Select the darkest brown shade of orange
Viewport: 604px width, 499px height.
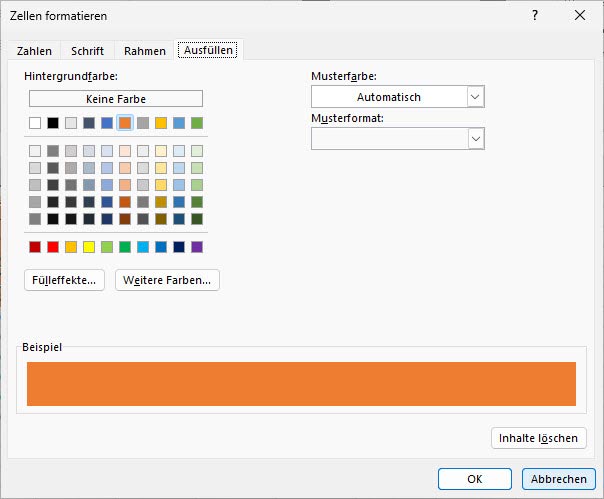click(125, 219)
